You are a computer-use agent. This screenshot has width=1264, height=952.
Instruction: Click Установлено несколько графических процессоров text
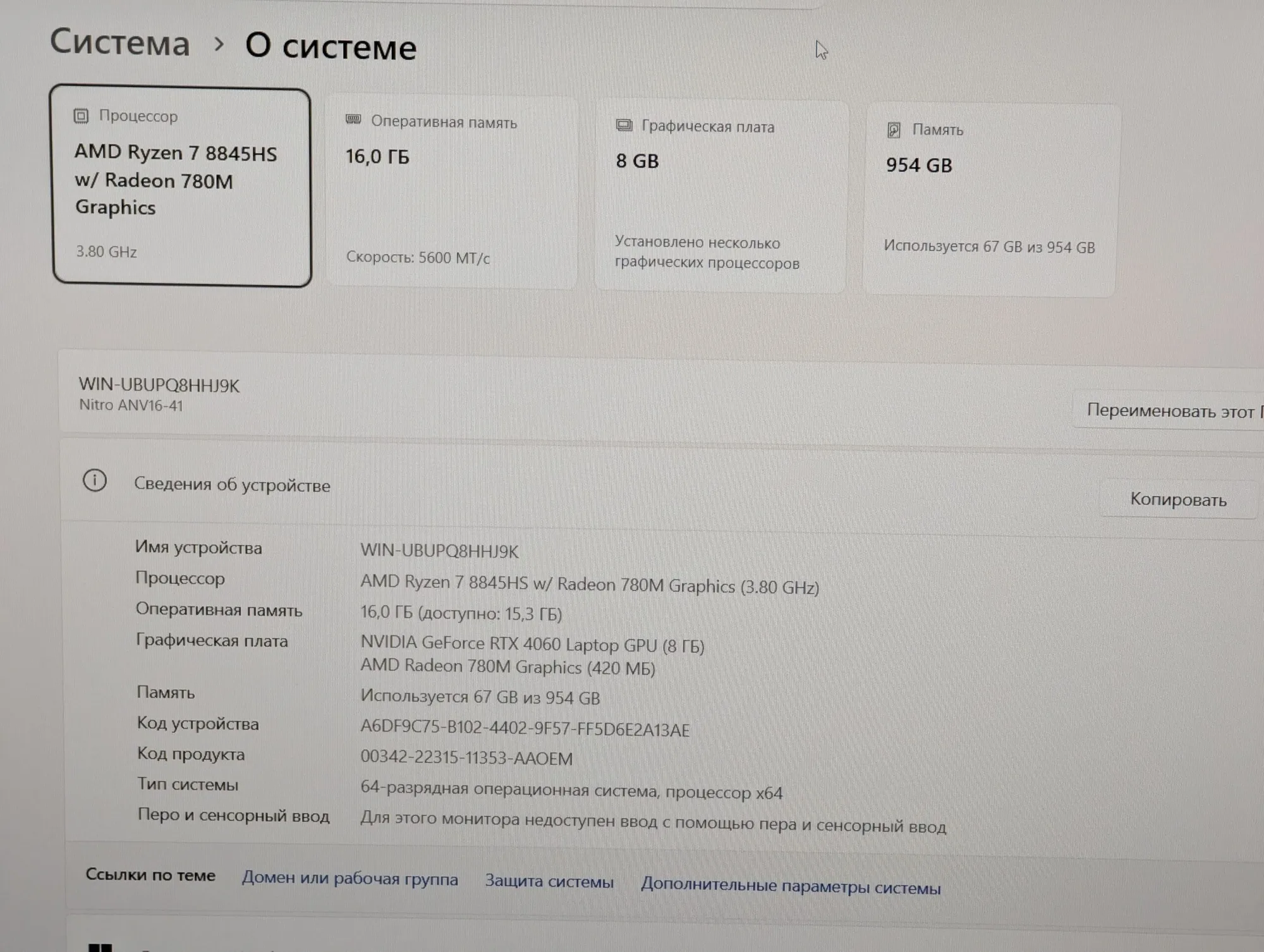tap(707, 253)
